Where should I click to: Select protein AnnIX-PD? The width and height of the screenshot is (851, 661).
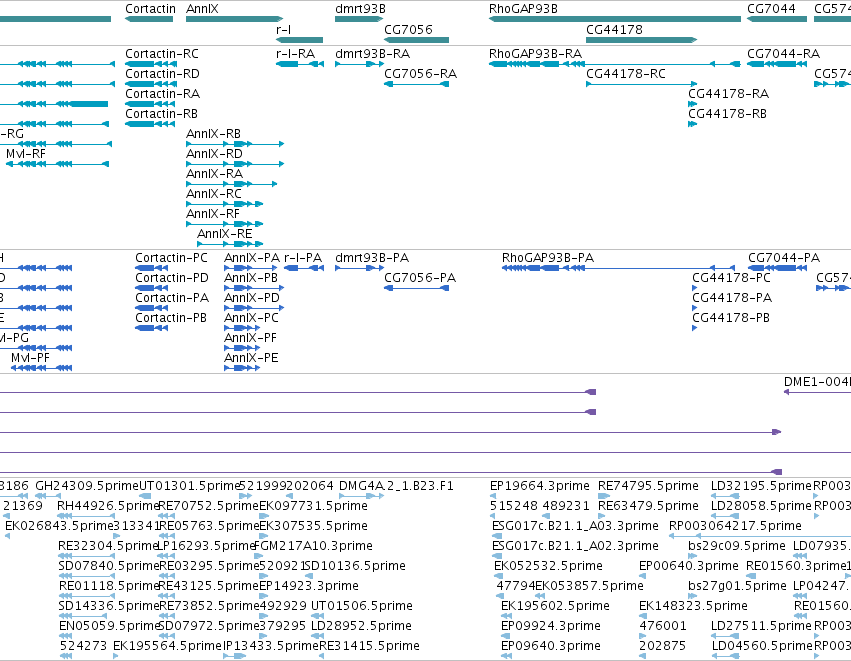click(x=252, y=298)
